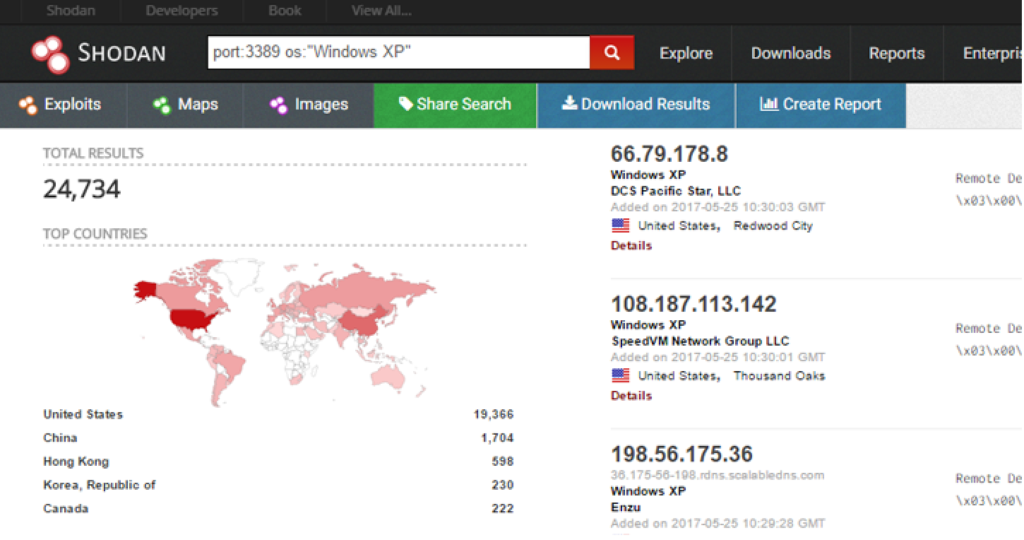The width and height of the screenshot is (1024, 540).
Task: Open IP address 108.187.113.142 result
Action: 693,304
